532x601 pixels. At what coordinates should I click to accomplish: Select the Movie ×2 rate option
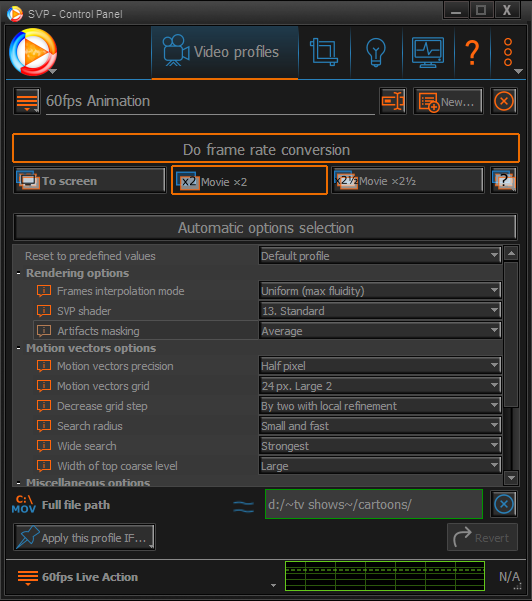click(249, 180)
